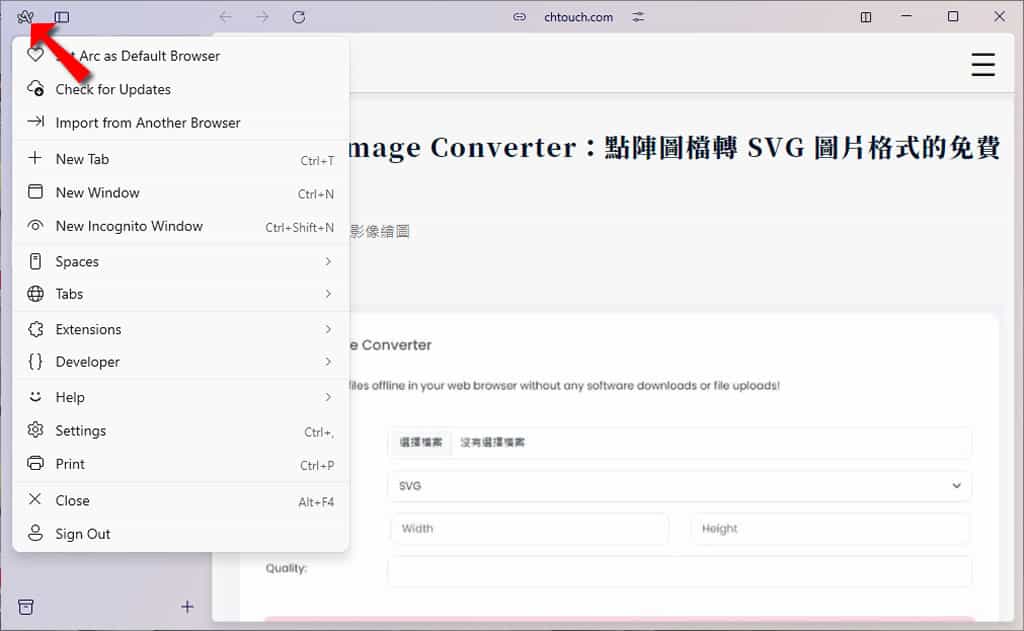Screen dimensions: 1024x631
Task: Open the archive icon in sidebar bottom
Action: (26, 607)
